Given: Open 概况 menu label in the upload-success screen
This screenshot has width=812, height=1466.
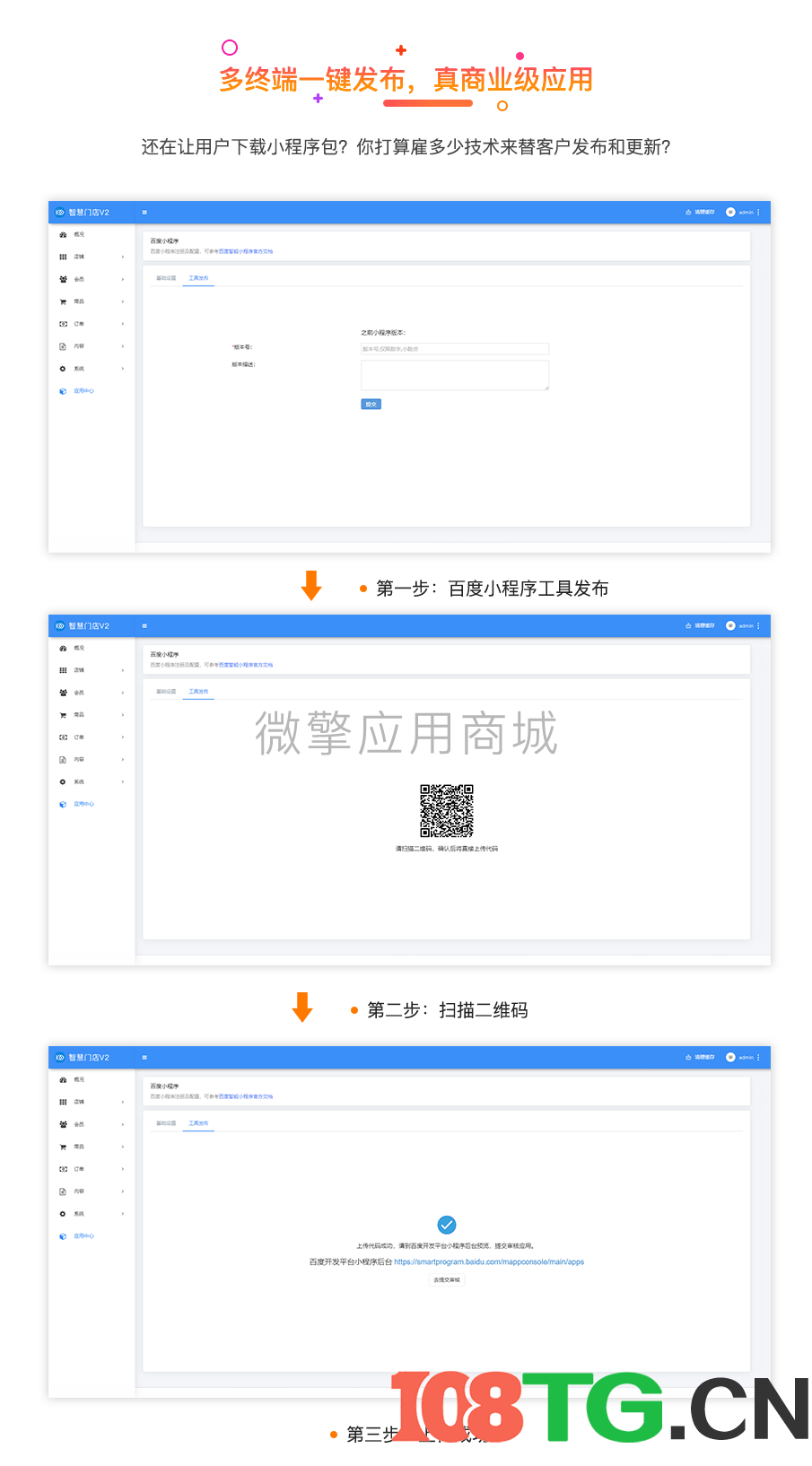Looking at the screenshot, I should (x=79, y=1079).
